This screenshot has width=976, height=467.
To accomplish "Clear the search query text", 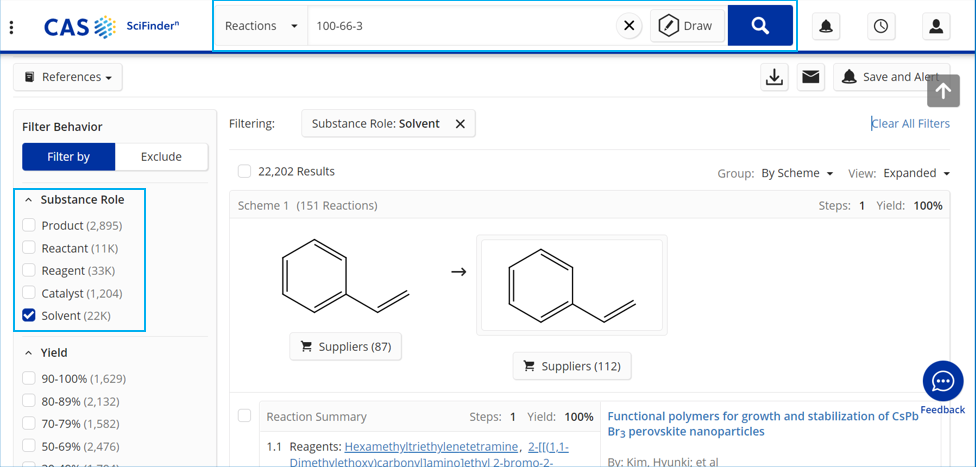I will (629, 26).
